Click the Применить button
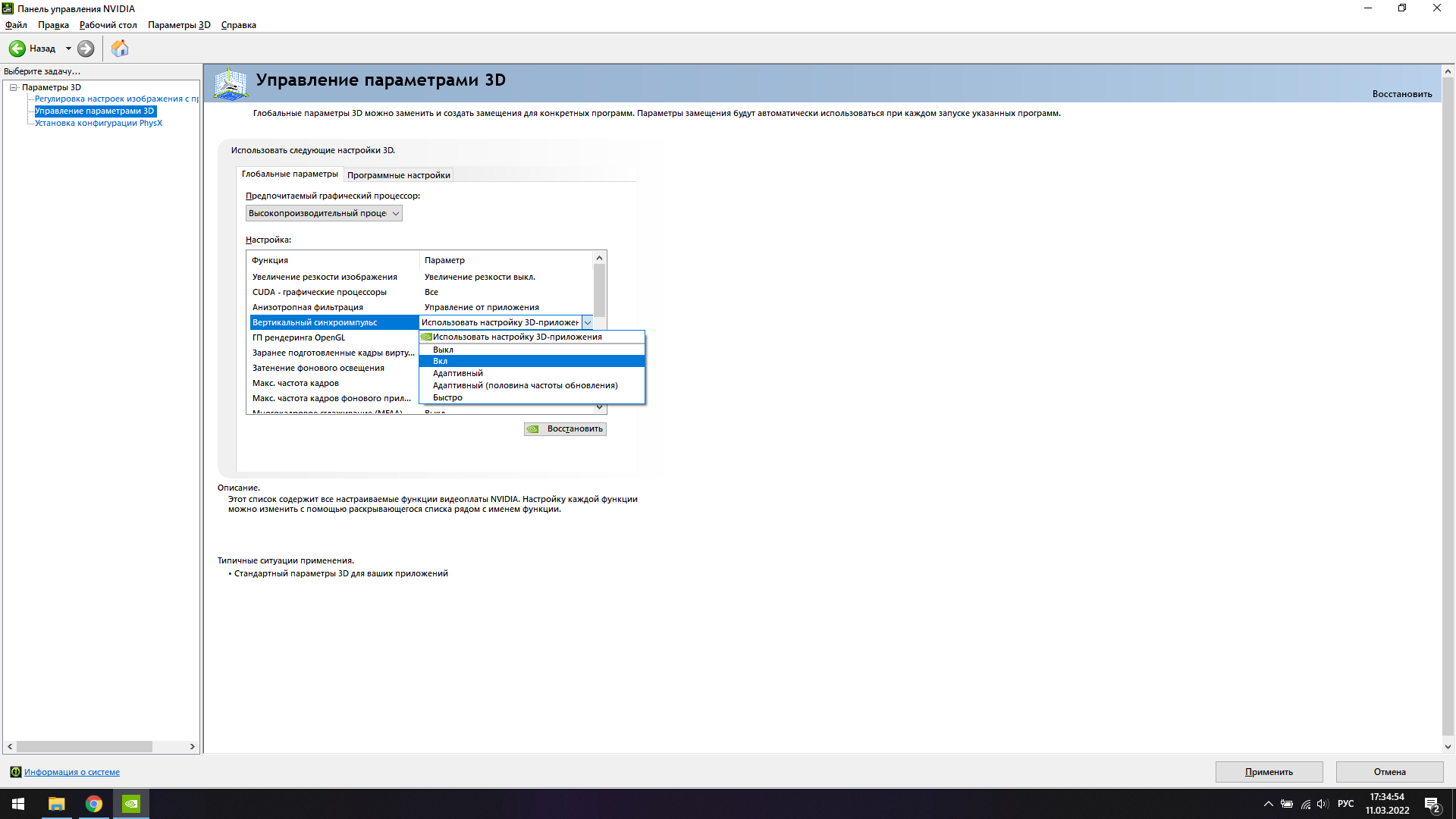This screenshot has height=819, width=1456. coord(1269,772)
